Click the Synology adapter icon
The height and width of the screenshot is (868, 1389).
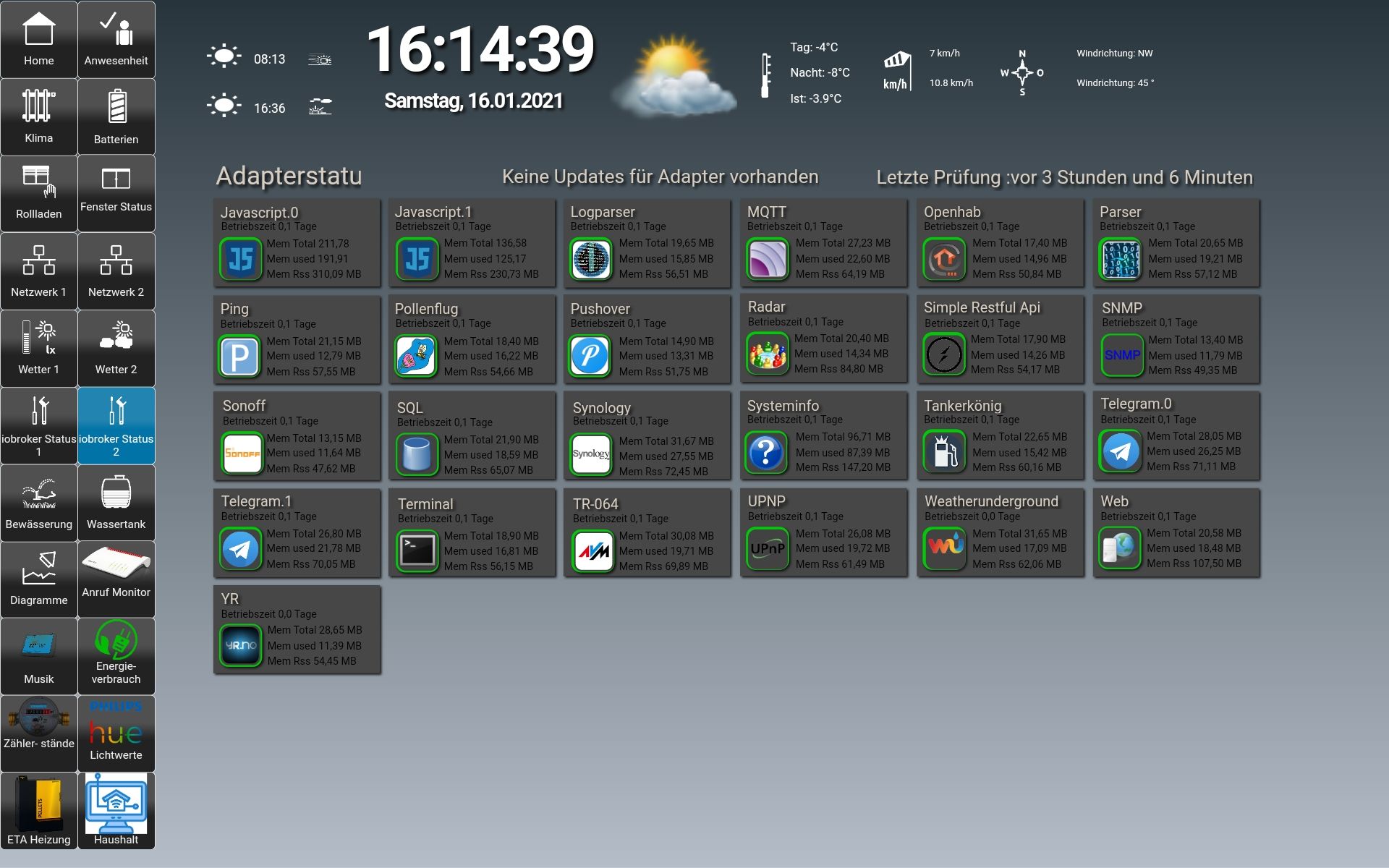[591, 454]
